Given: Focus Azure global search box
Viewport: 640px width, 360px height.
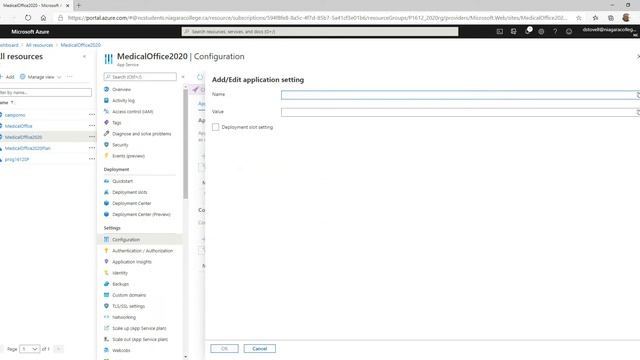Looking at the screenshot, I should [320, 31].
